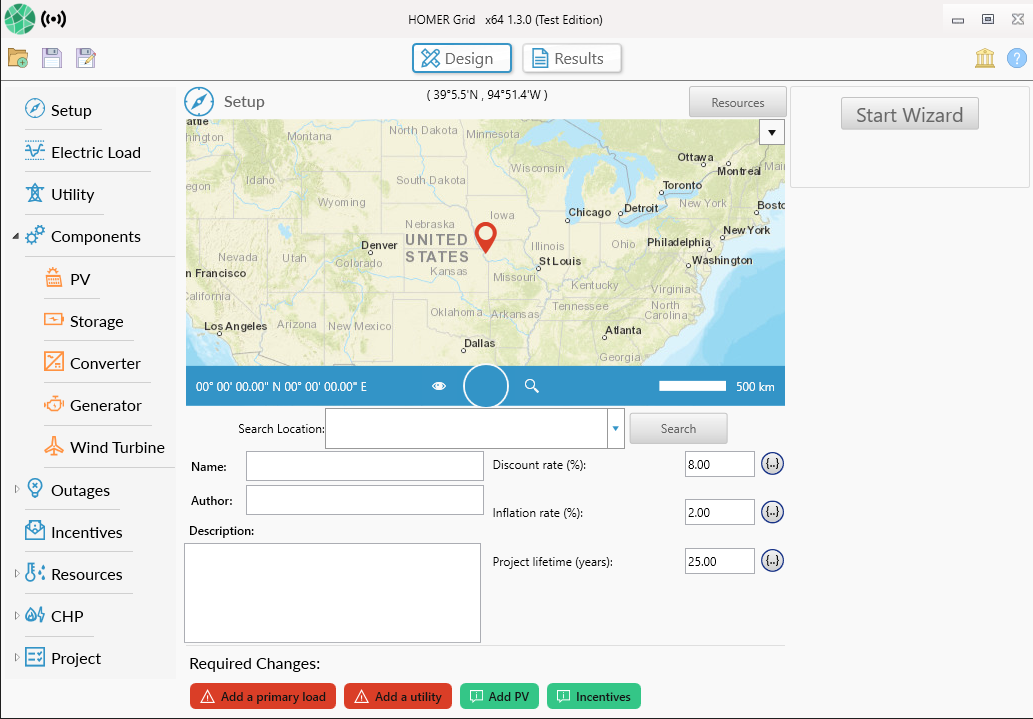This screenshot has width=1033, height=719.
Task: Click the Project checklist icon
Action: [x=35, y=657]
